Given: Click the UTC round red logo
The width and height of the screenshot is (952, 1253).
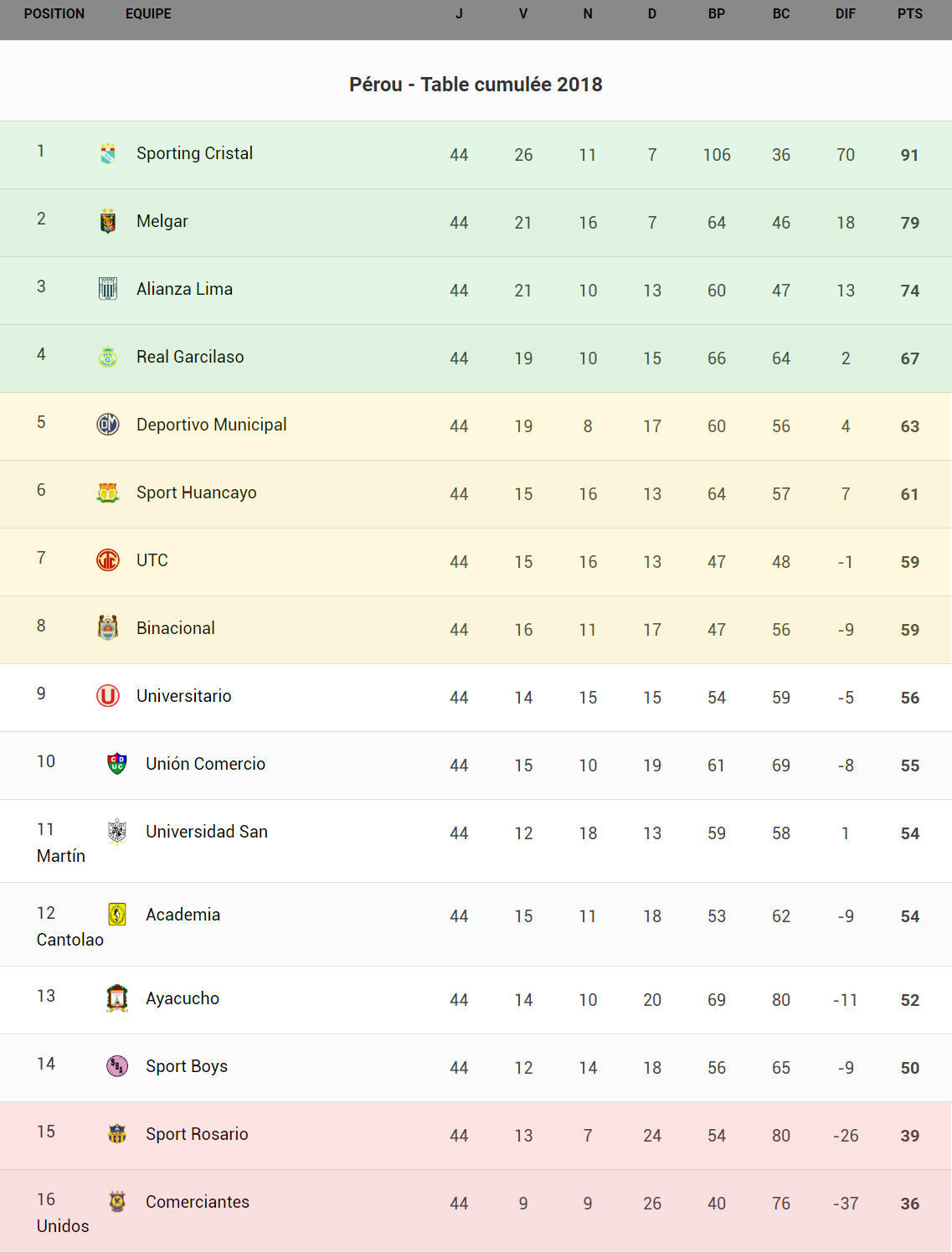Looking at the screenshot, I should [x=108, y=559].
